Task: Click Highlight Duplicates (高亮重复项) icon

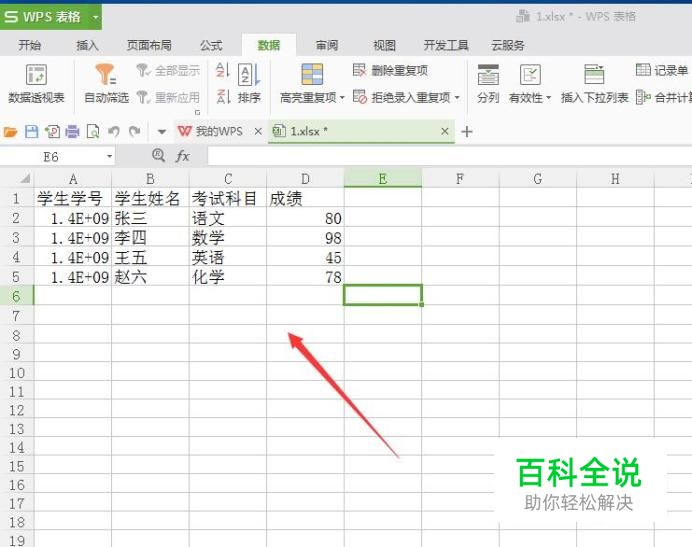Action: tap(312, 74)
